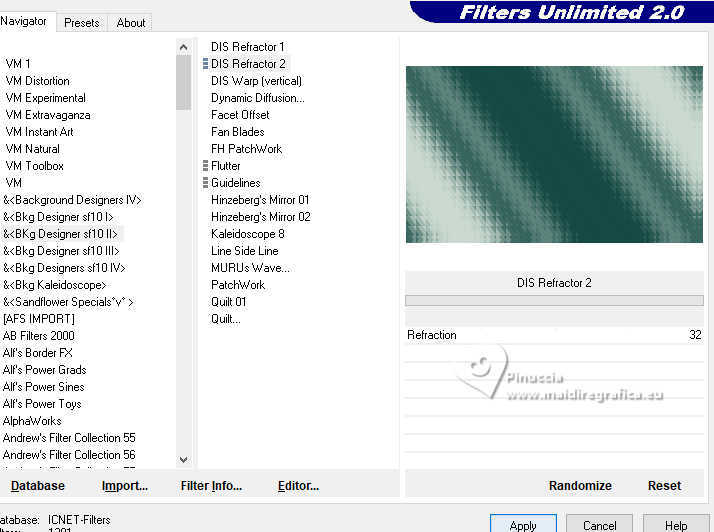Screen dimensions: 714x532
Task: Choose Line Side Line filter
Action: (x=245, y=251)
